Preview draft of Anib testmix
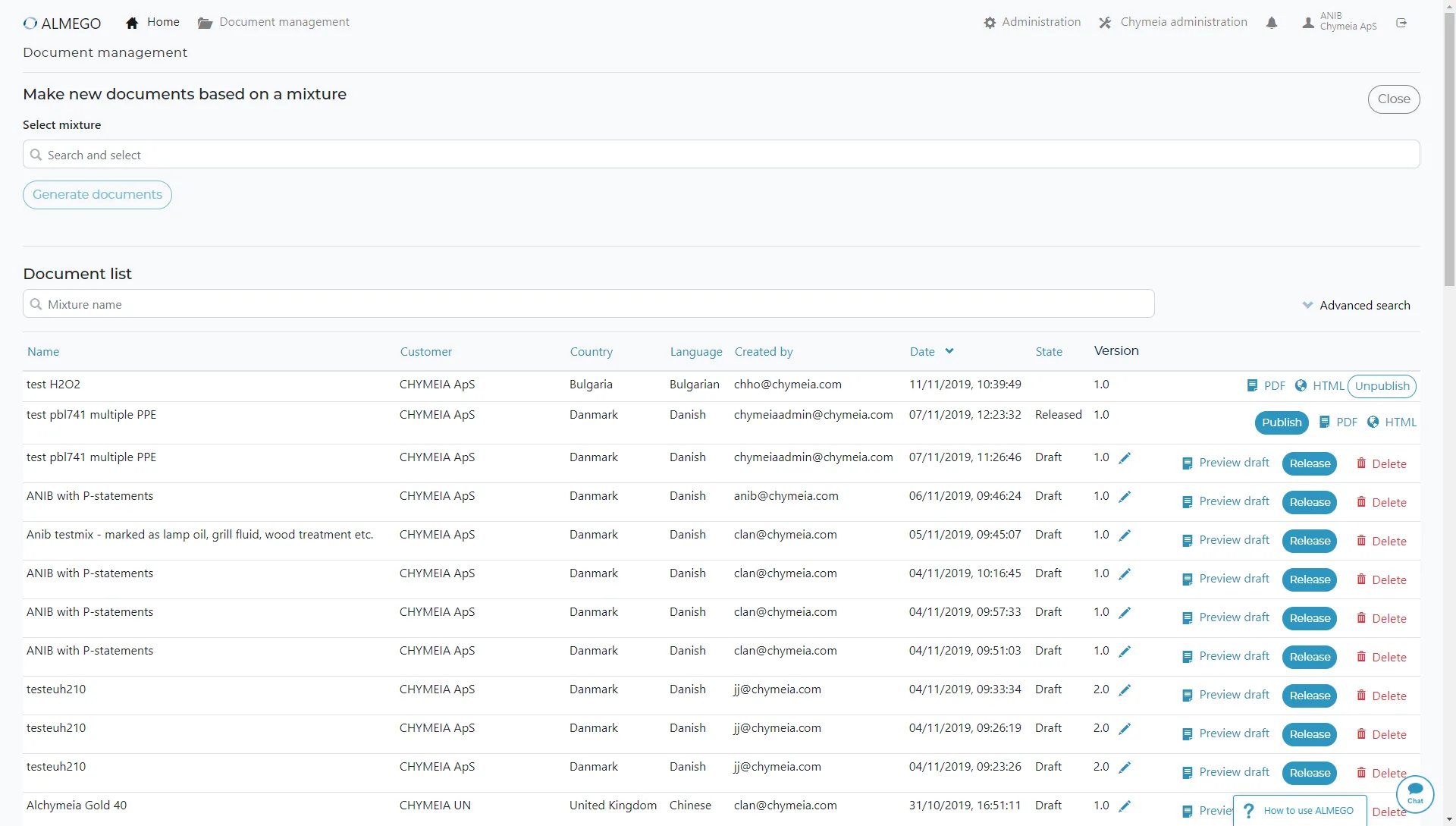The width and height of the screenshot is (1456, 826). coord(1225,540)
